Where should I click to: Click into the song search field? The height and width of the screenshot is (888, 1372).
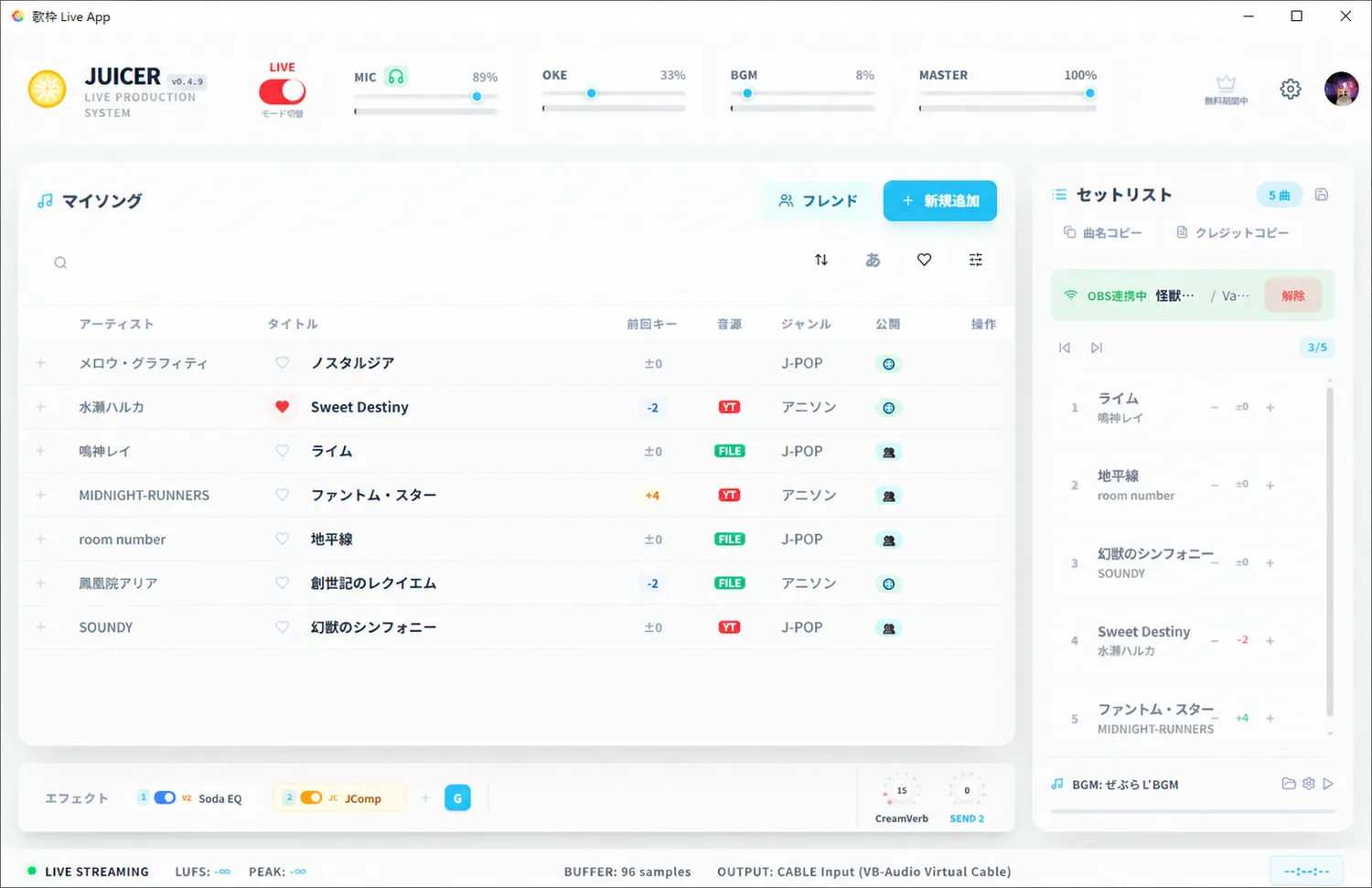[x=412, y=262]
